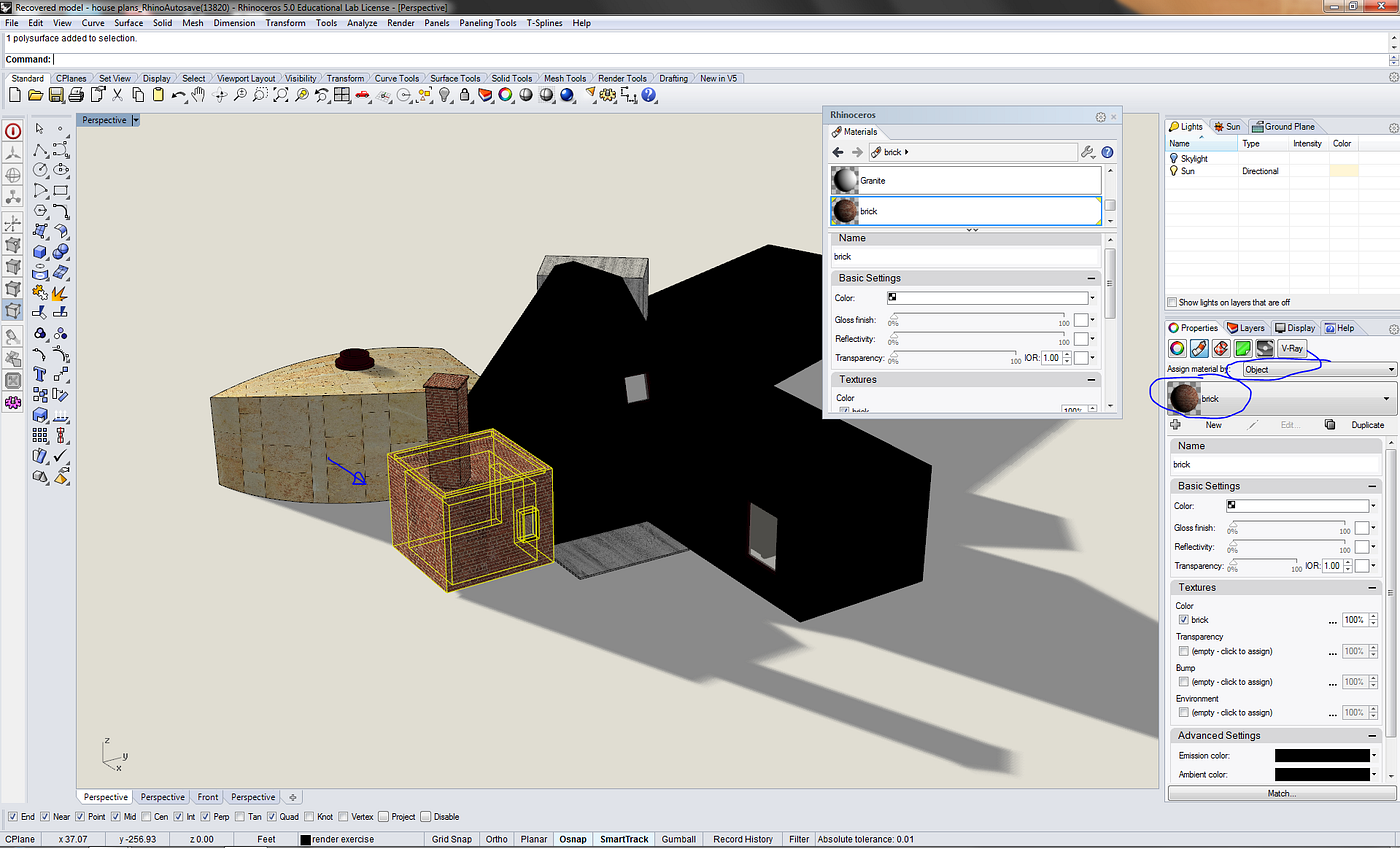Click the Zoom window icon in the toolbar
Image resolution: width=1400 pixels, height=848 pixels.
click(259, 95)
